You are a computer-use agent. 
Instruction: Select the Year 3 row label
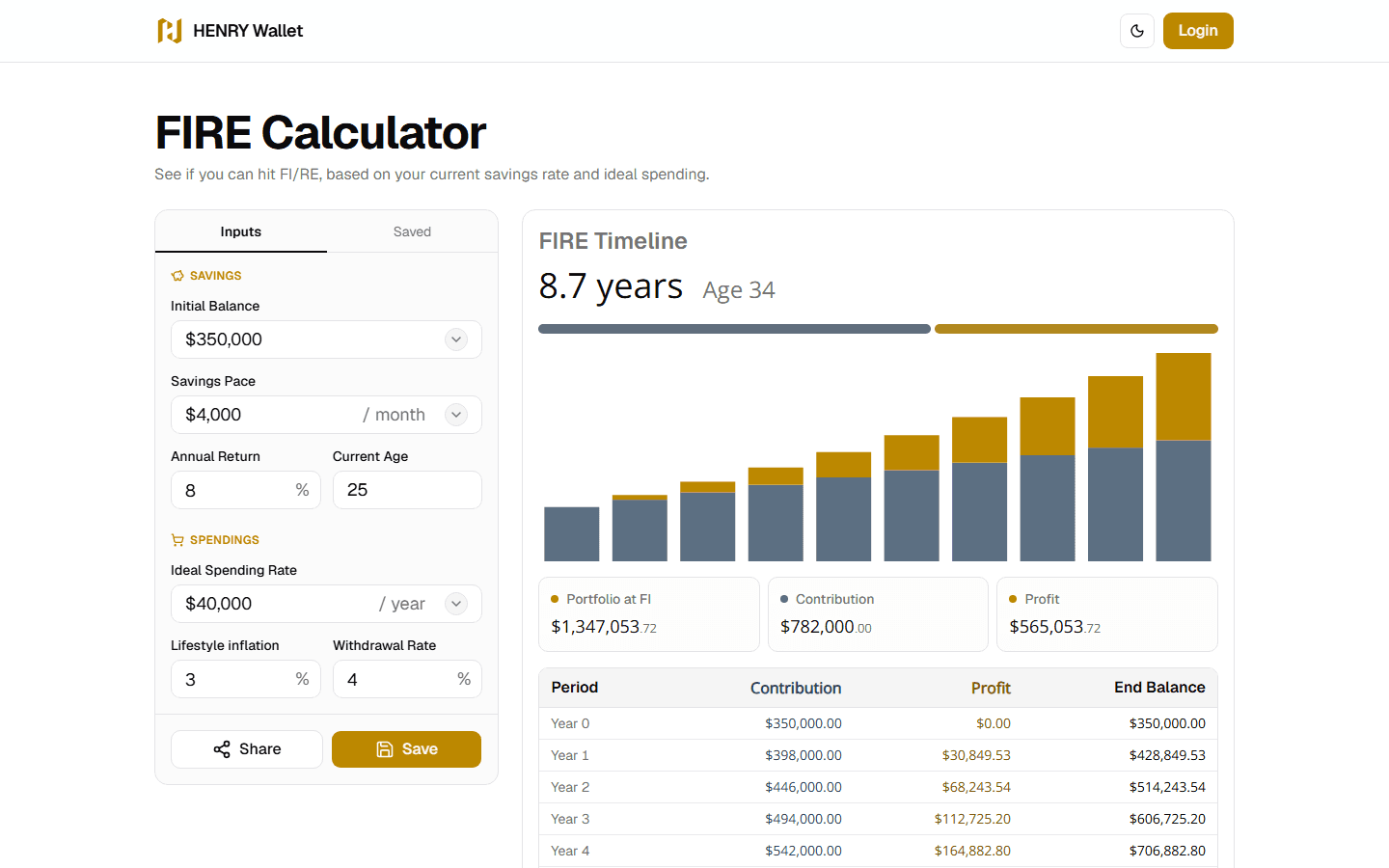(x=570, y=819)
